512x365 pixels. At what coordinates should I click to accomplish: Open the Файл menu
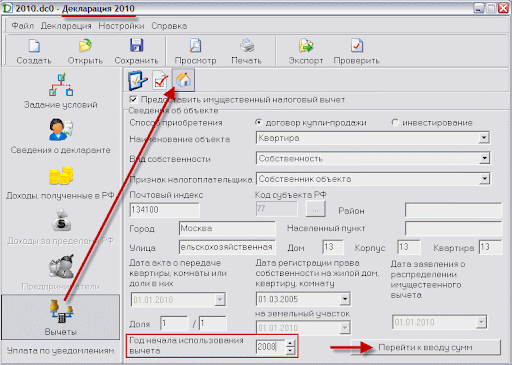click(x=22, y=26)
